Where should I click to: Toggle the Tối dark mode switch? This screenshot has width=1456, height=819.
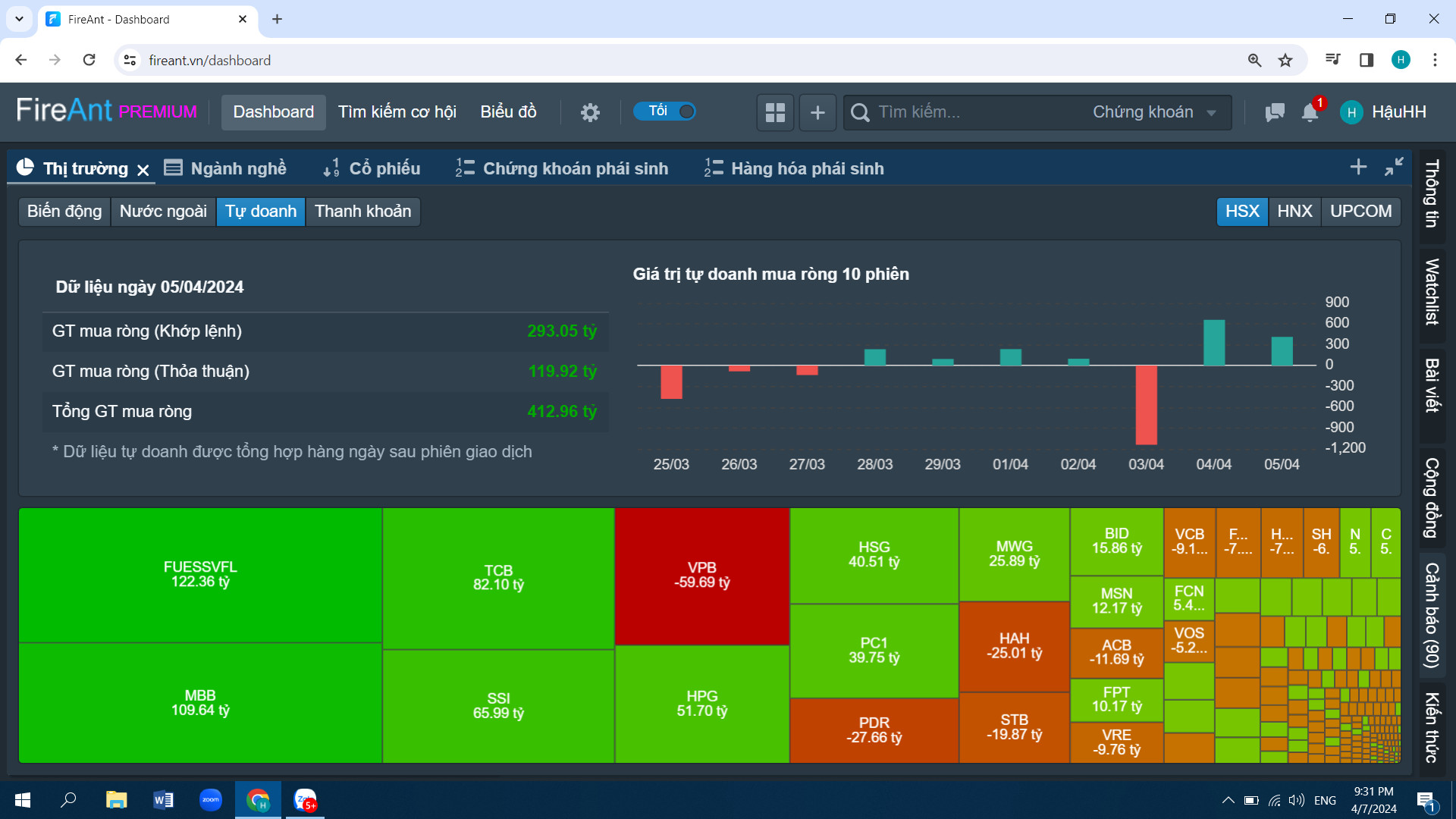point(665,111)
